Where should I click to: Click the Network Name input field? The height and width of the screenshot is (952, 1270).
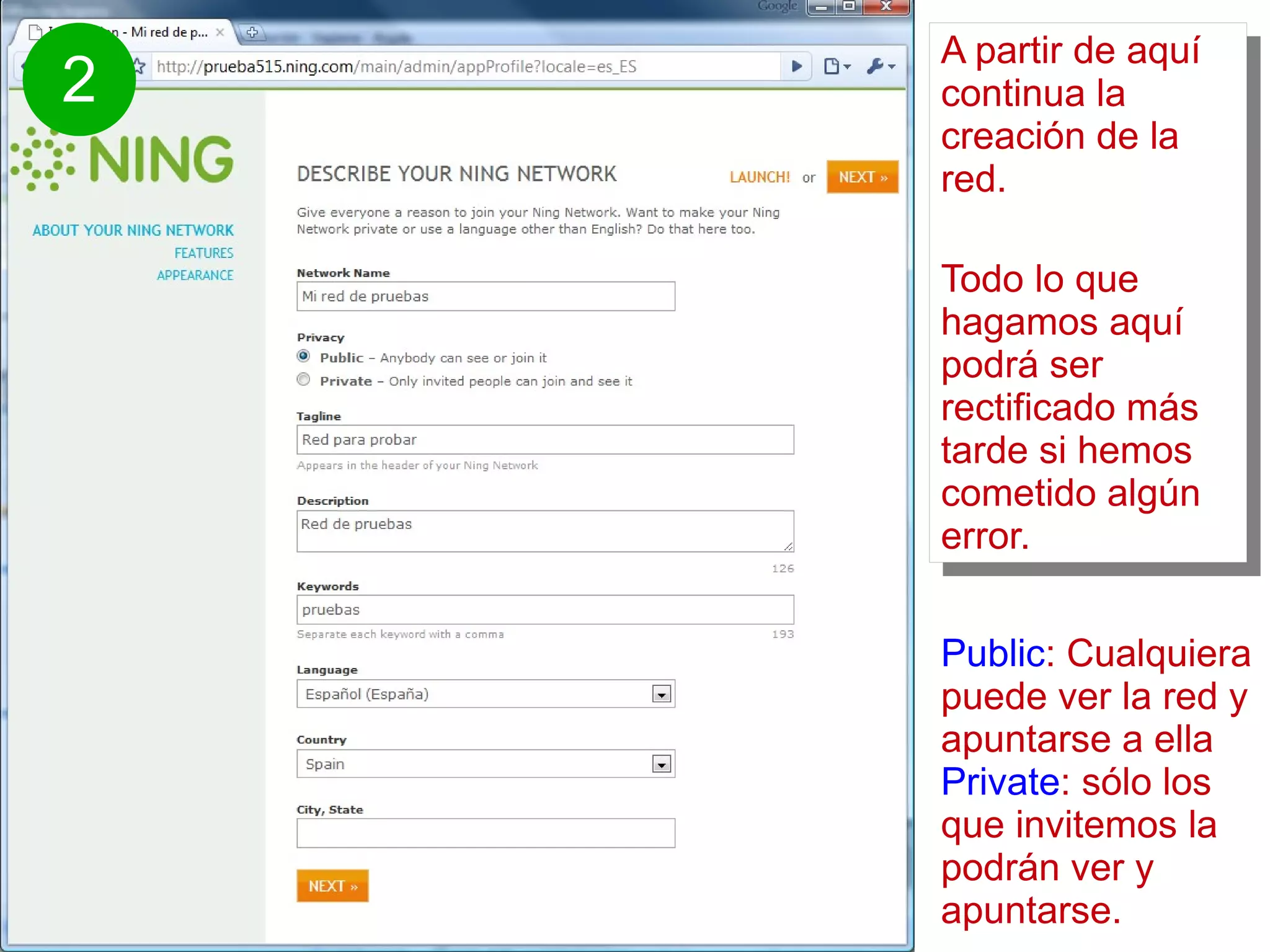[x=486, y=296]
